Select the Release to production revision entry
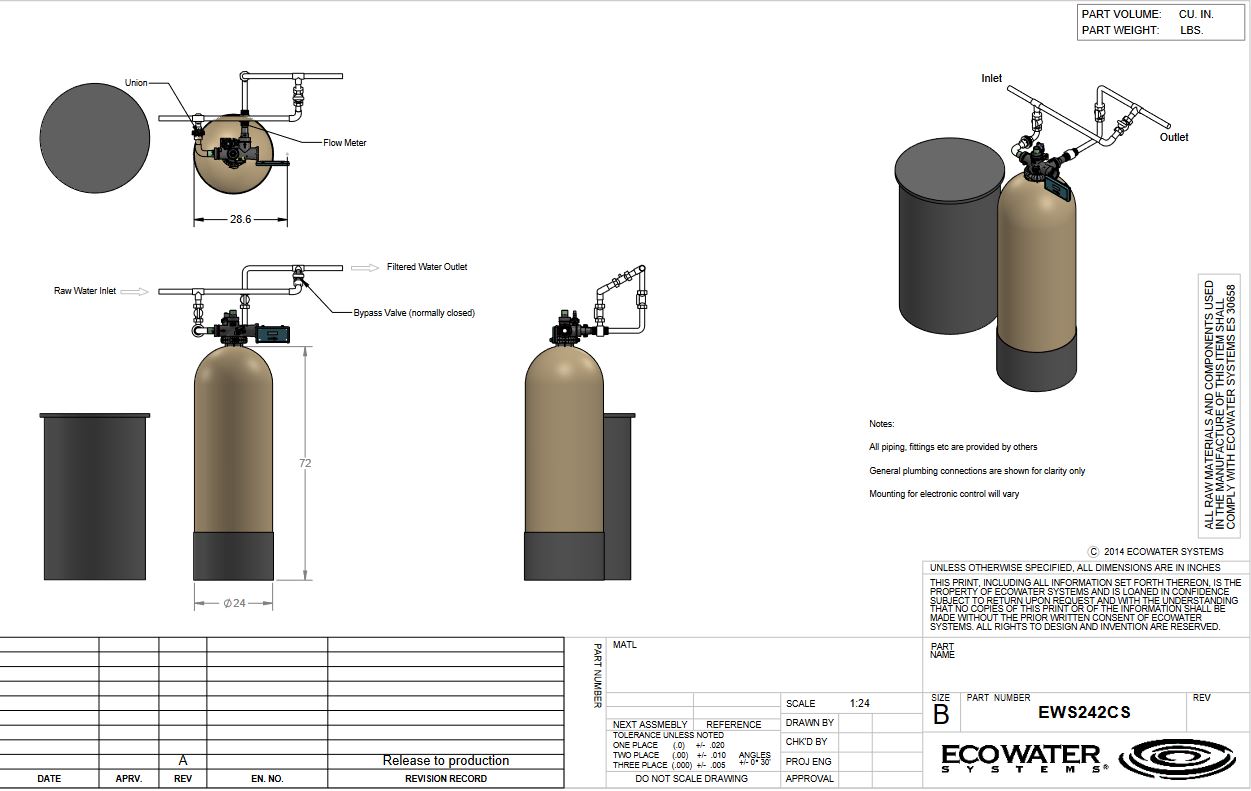This screenshot has width=1251, height=791. click(x=446, y=761)
